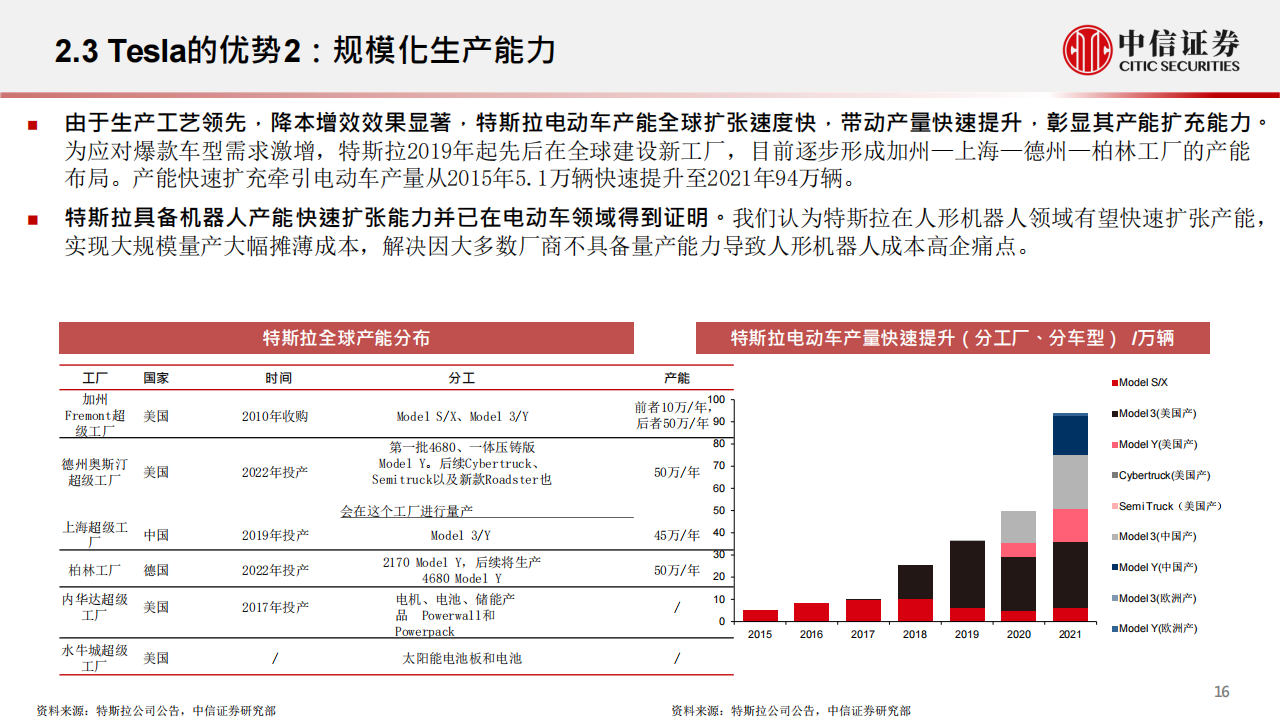1280x720 pixels.
Task: Click the Model Y(中国产) legend label
Action: click(x=1158, y=568)
